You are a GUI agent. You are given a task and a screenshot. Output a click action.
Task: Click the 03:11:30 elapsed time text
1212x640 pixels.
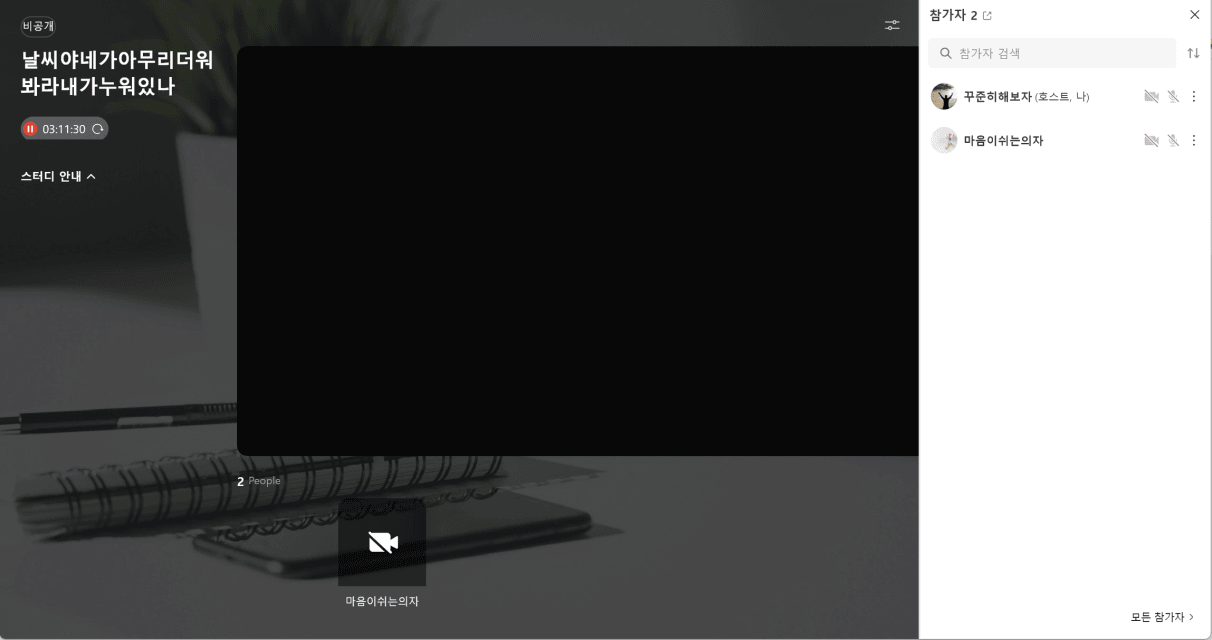pyautogui.click(x=64, y=129)
